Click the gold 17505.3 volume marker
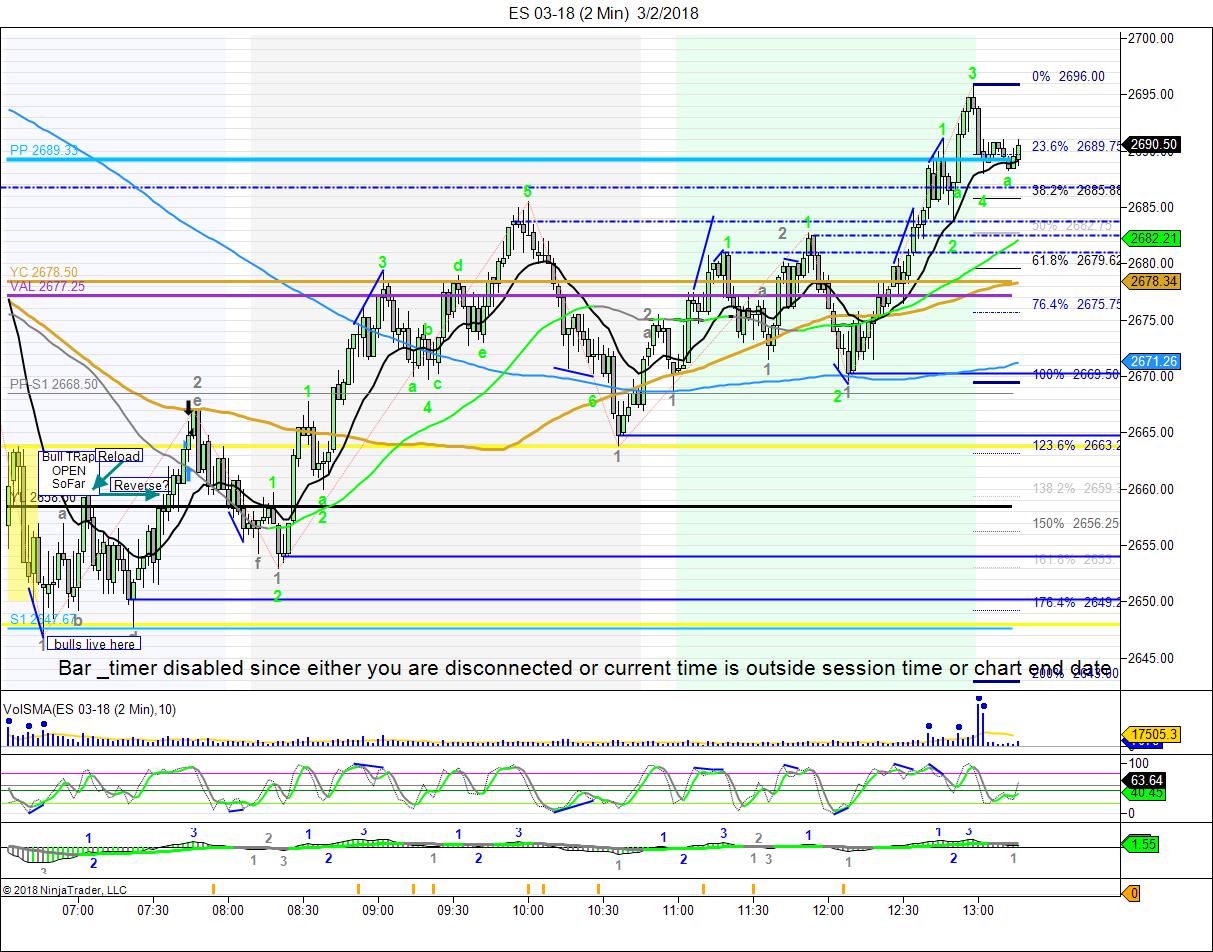The width and height of the screenshot is (1213, 952). (1152, 734)
